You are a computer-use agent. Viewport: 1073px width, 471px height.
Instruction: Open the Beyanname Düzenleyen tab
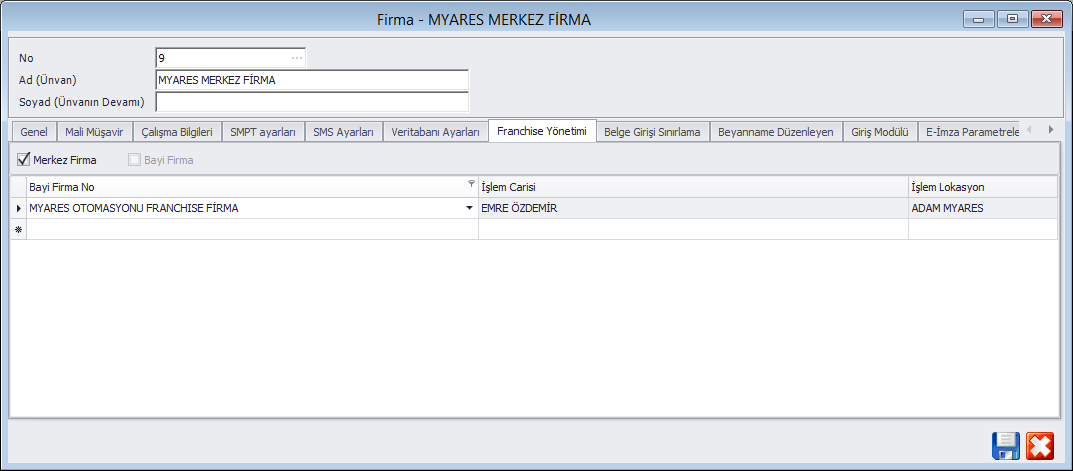pos(775,132)
